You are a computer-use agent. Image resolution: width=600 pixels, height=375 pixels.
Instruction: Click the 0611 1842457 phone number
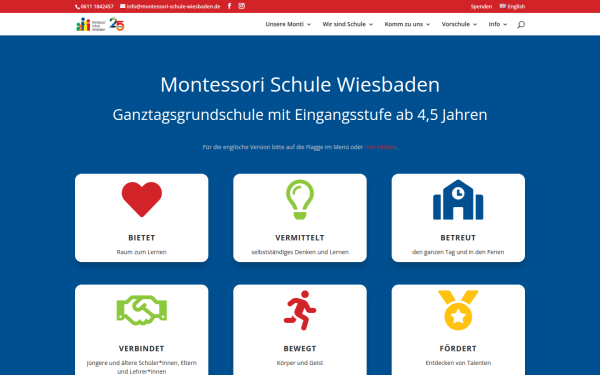tap(97, 7)
